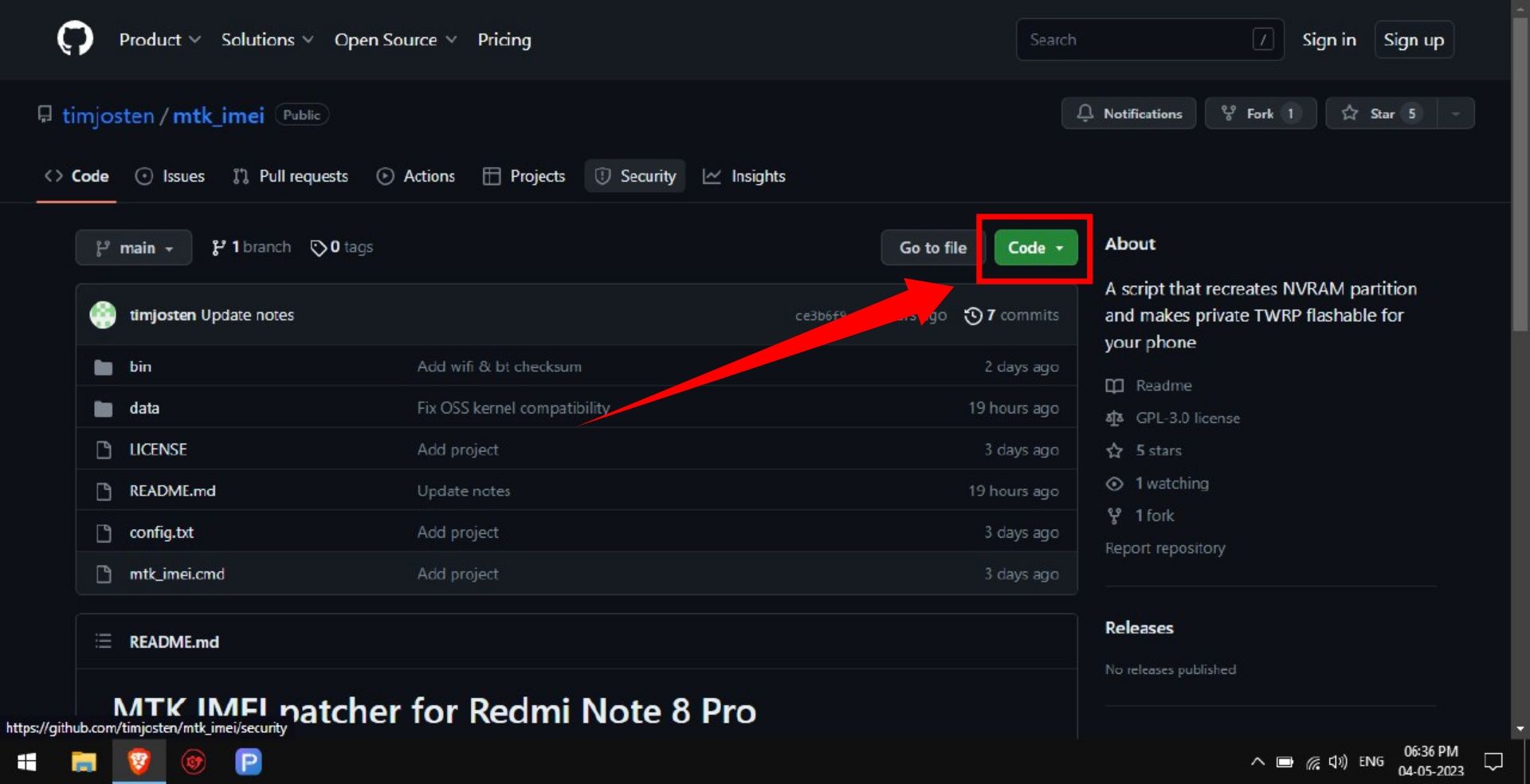This screenshot has height=784, width=1530.
Task: Open the main branch selector
Action: (x=134, y=248)
